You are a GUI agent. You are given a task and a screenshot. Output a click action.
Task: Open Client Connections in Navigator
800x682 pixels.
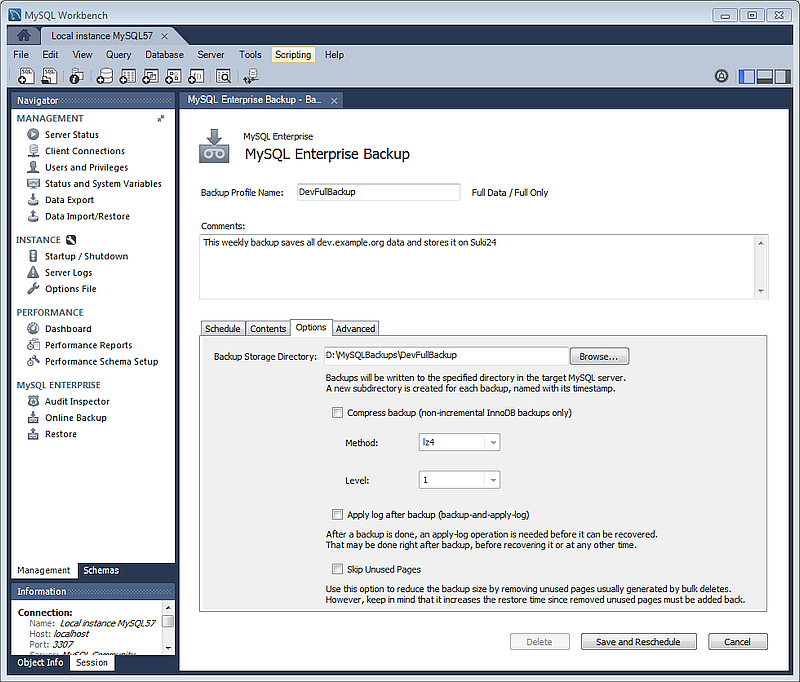coord(85,151)
